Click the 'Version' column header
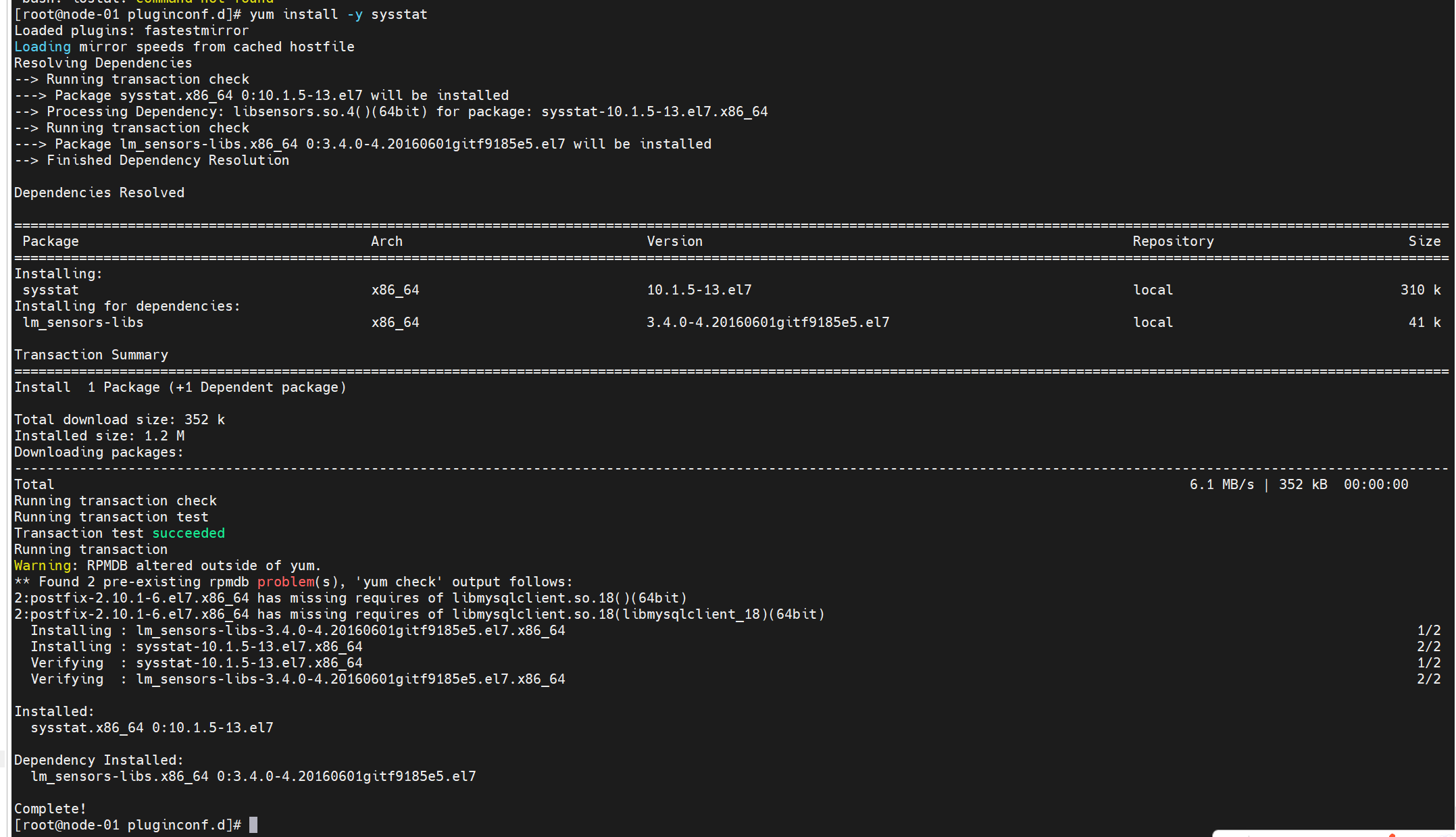 pos(675,241)
